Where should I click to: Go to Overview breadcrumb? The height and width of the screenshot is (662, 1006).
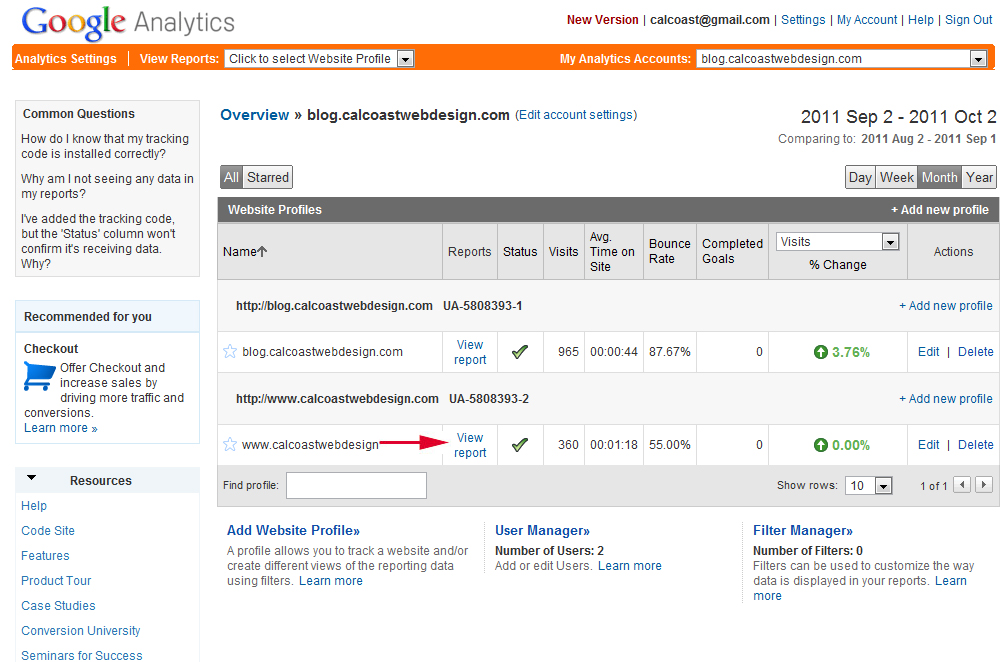pyautogui.click(x=255, y=115)
